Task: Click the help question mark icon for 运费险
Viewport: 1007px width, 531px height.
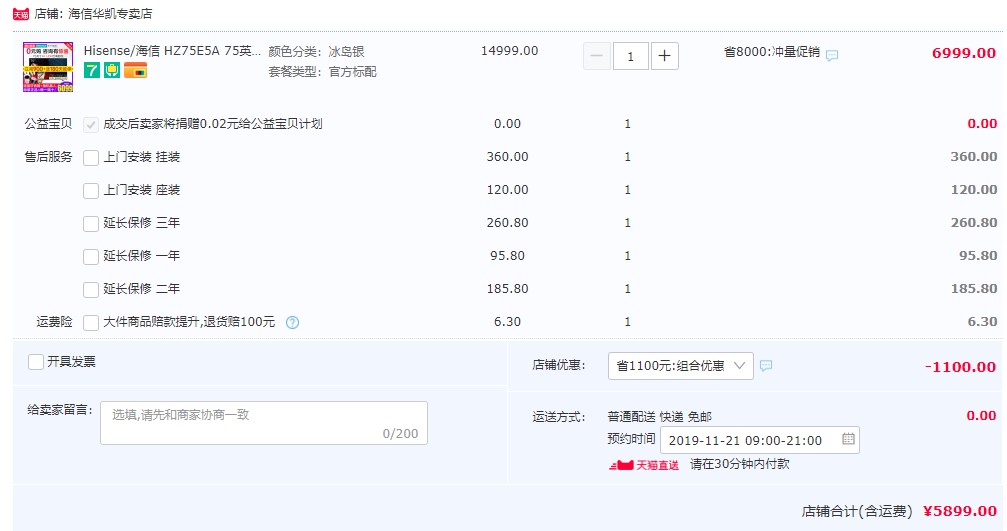Action: tap(292, 322)
